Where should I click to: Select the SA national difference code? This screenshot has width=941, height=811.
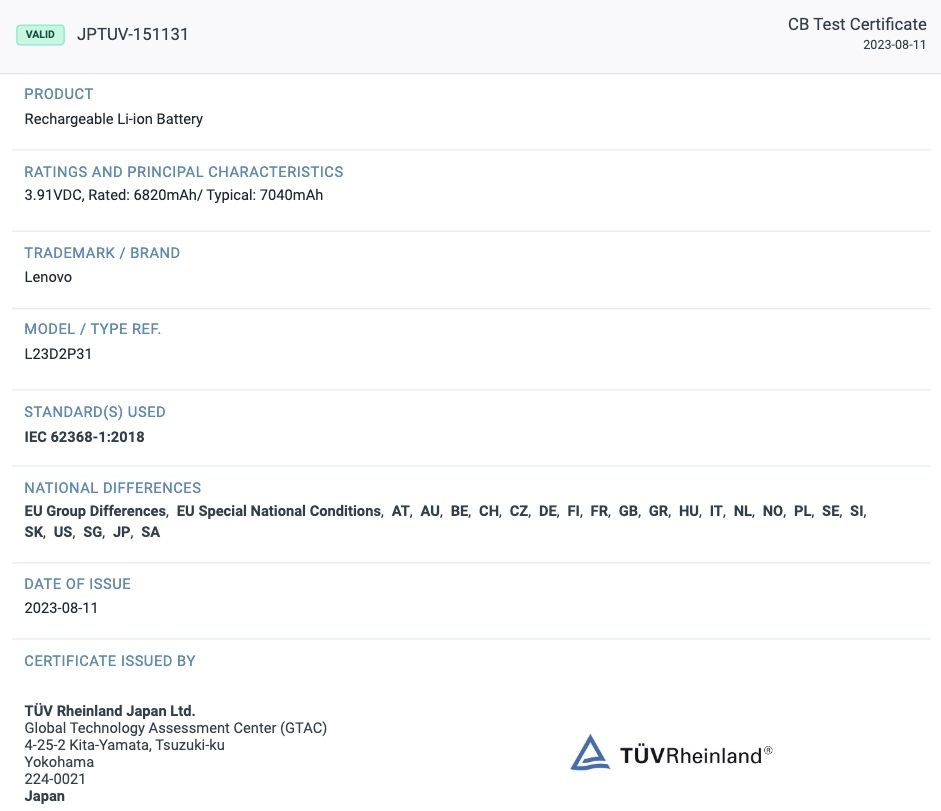point(150,532)
